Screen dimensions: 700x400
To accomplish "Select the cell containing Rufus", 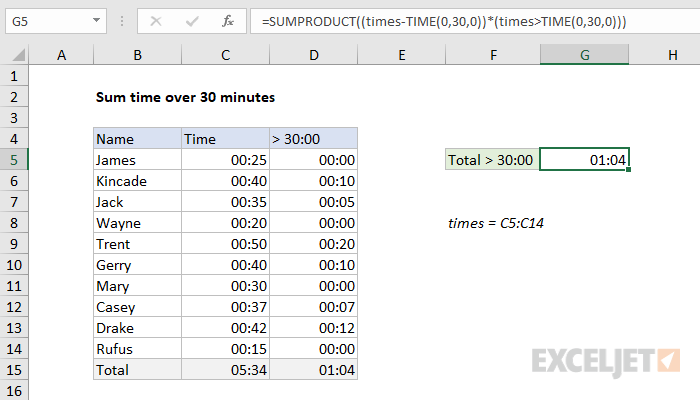I will point(137,349).
